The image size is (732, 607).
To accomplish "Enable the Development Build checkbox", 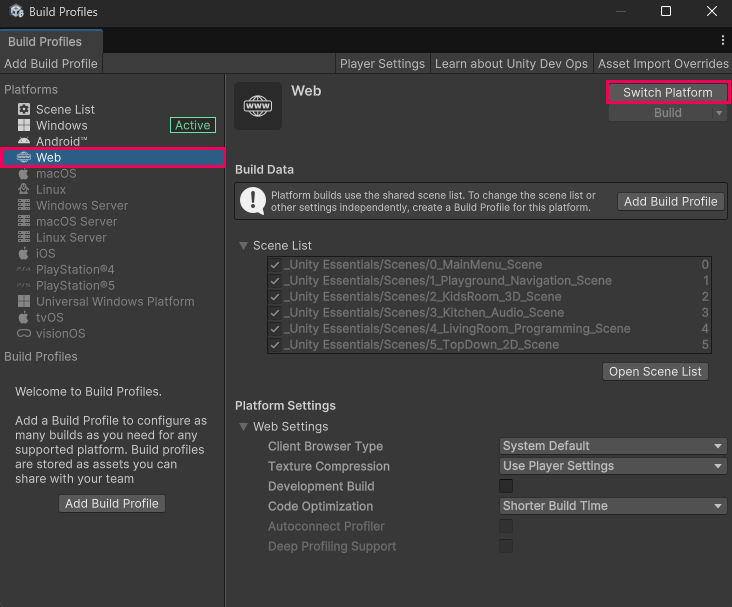I will point(506,486).
